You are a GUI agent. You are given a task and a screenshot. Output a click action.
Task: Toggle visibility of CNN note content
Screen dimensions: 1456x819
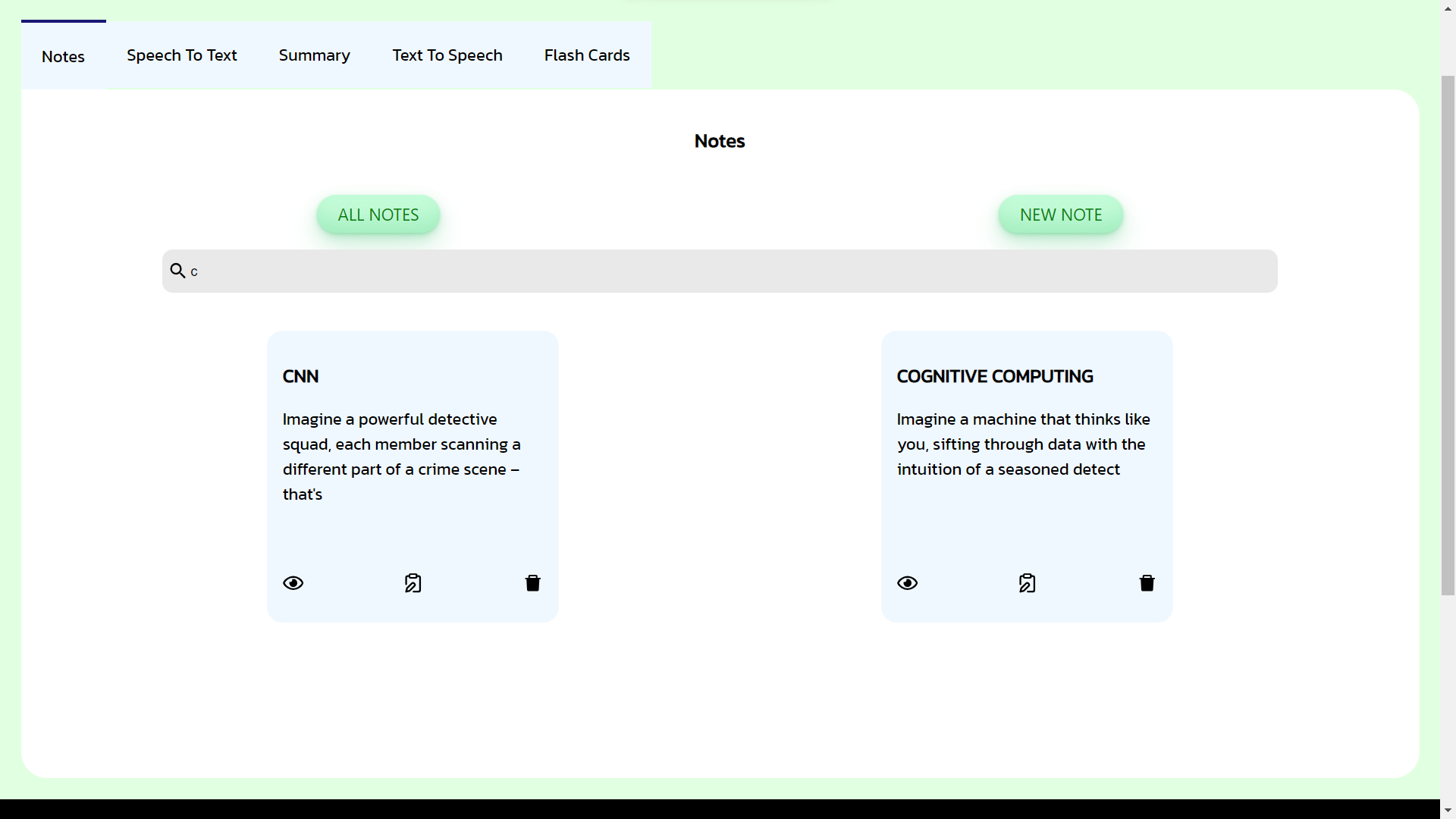[x=293, y=582]
